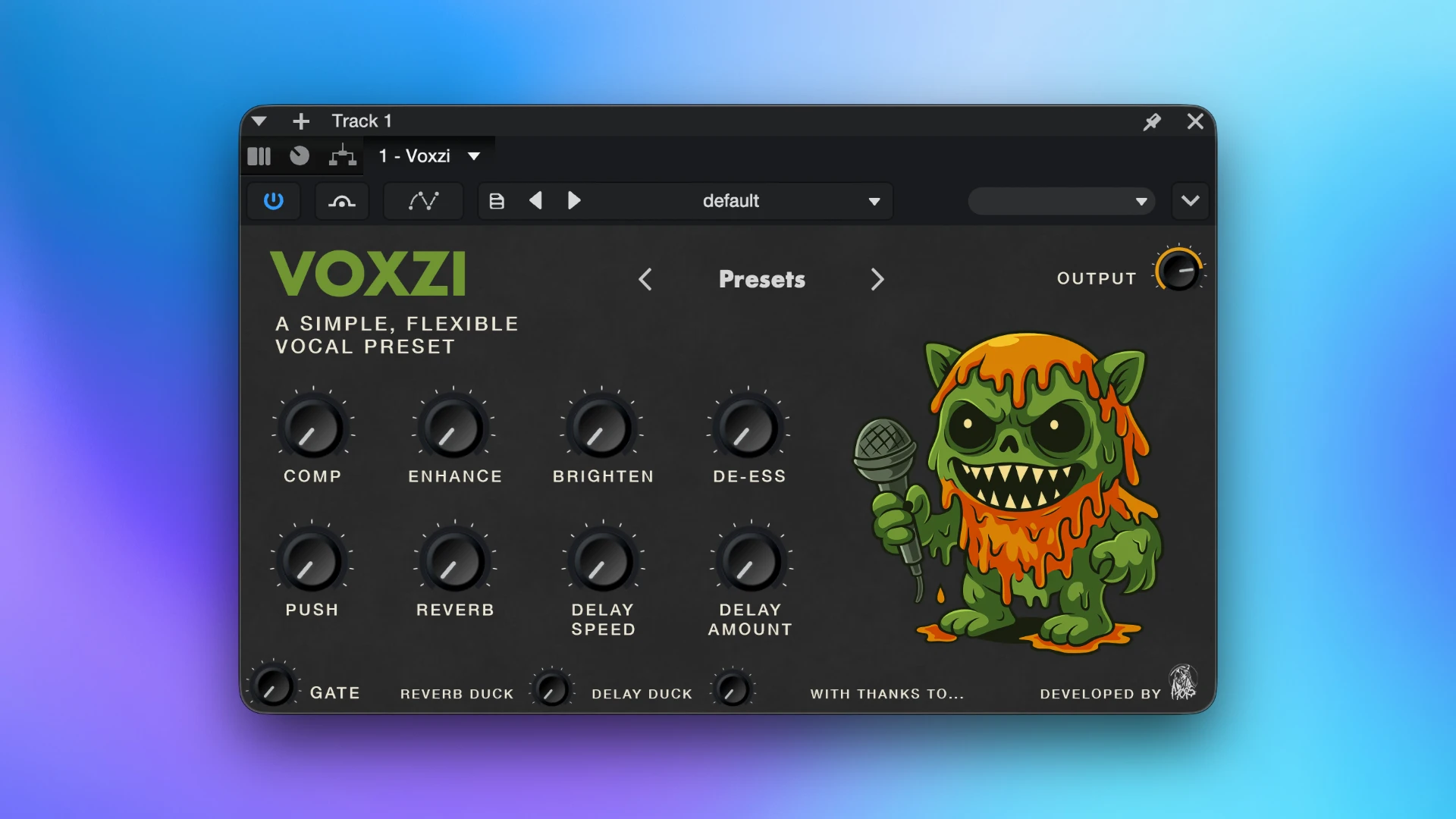Open the routing diagram icon

[x=342, y=155]
